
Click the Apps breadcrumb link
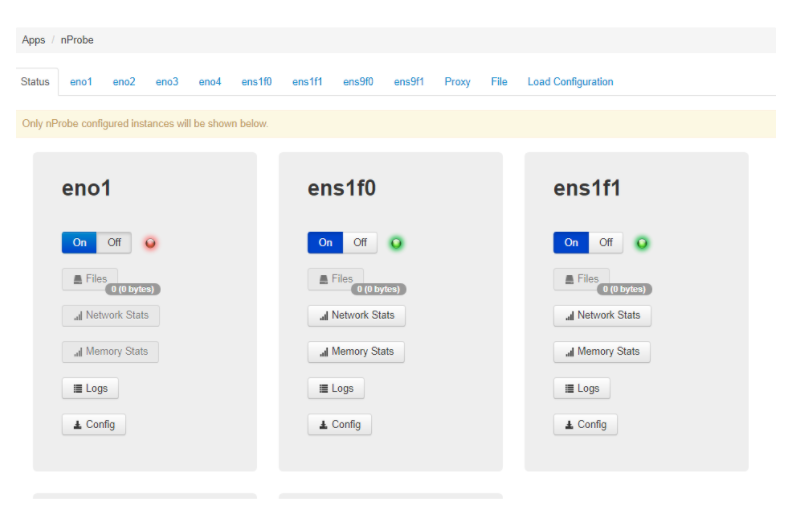tap(34, 40)
